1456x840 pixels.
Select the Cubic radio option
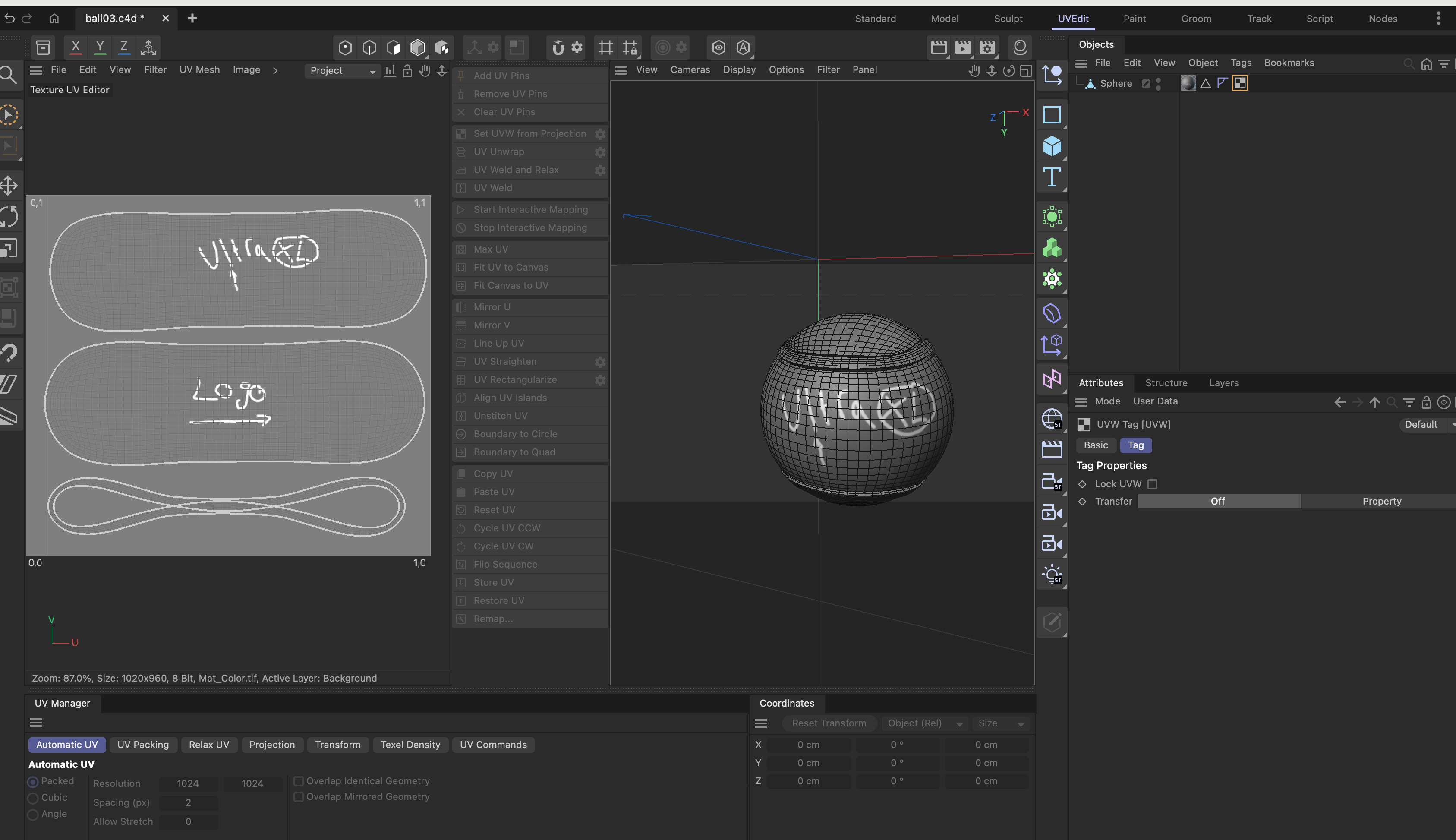coord(33,798)
